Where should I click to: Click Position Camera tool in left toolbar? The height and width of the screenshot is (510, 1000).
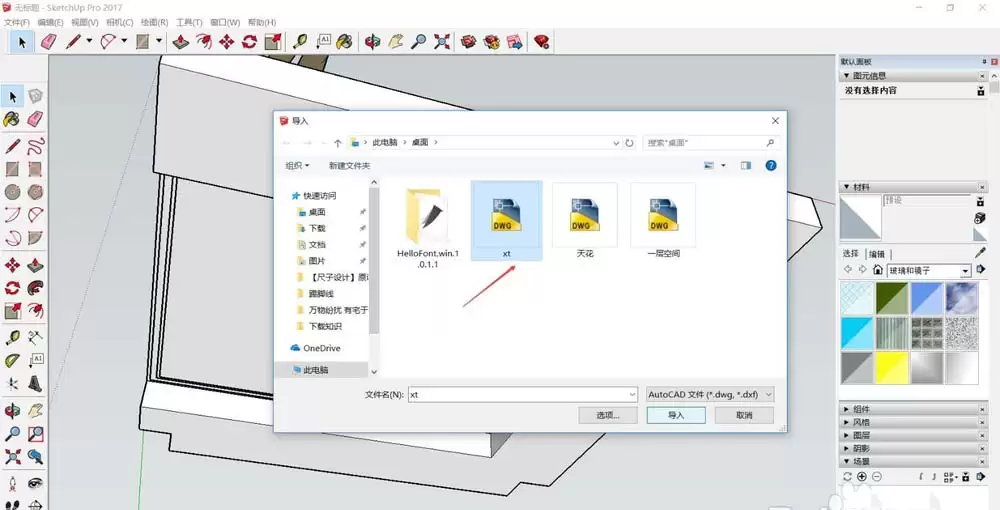[12, 483]
